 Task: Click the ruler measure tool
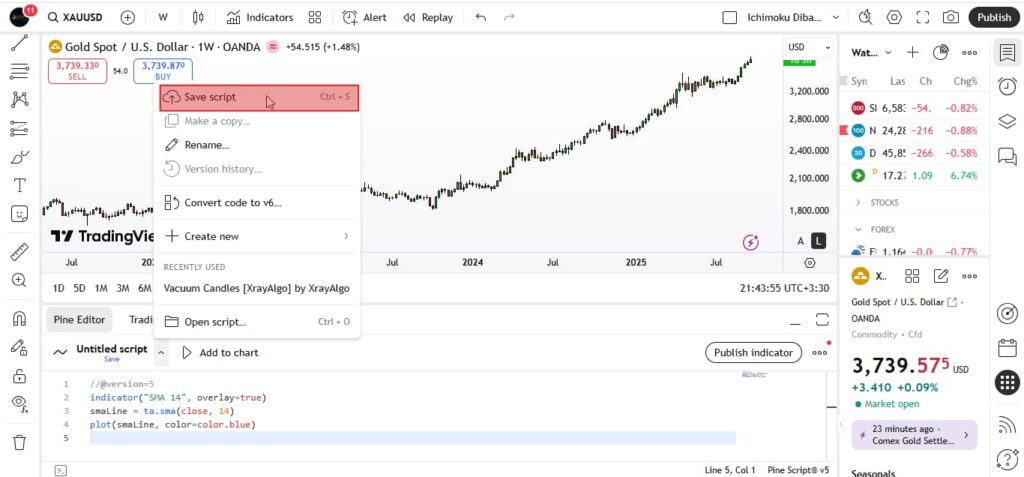point(19,252)
